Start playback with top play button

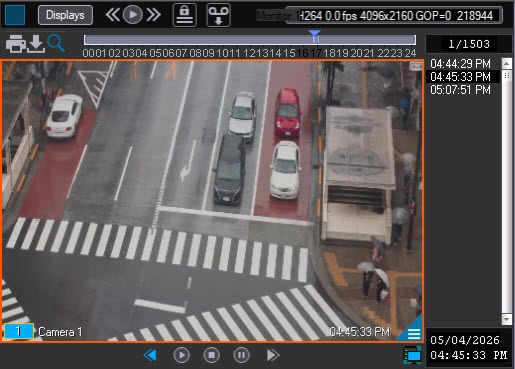pyautogui.click(x=133, y=15)
